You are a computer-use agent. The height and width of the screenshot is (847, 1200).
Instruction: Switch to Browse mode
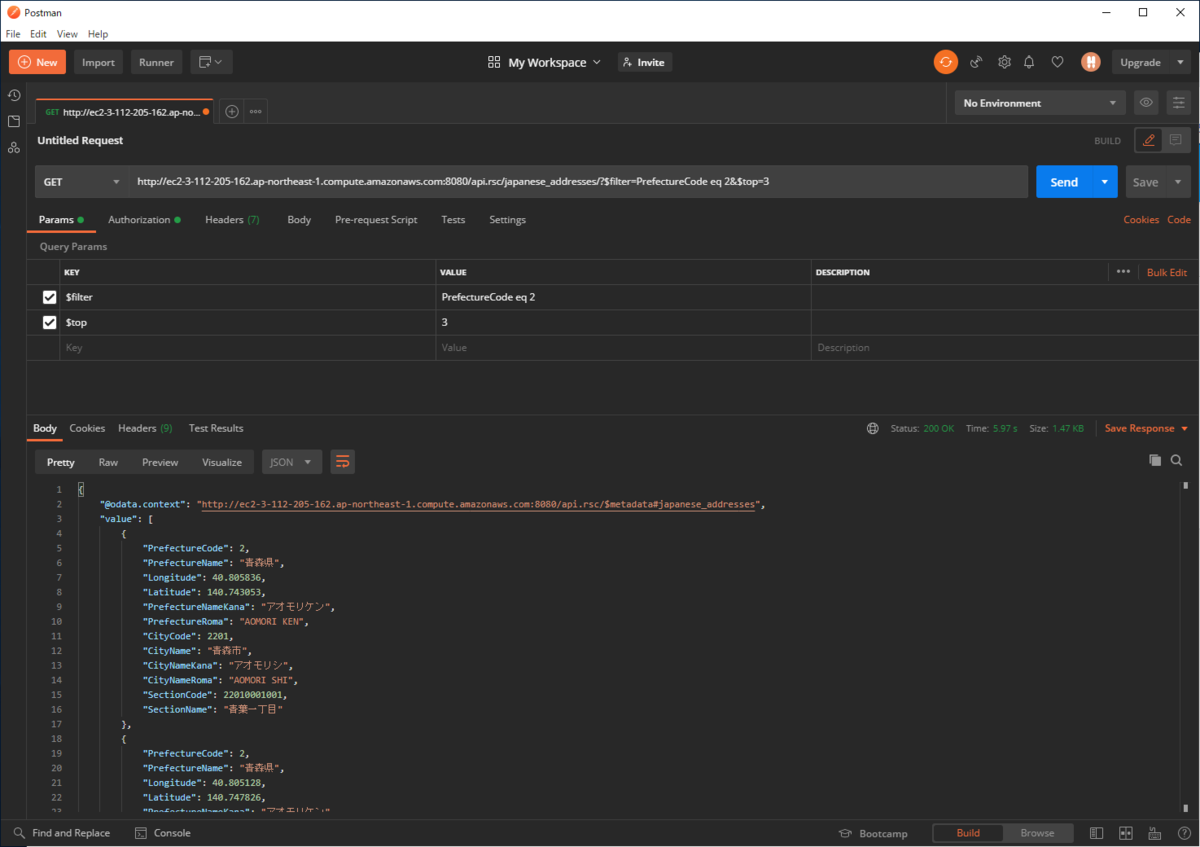click(1037, 833)
